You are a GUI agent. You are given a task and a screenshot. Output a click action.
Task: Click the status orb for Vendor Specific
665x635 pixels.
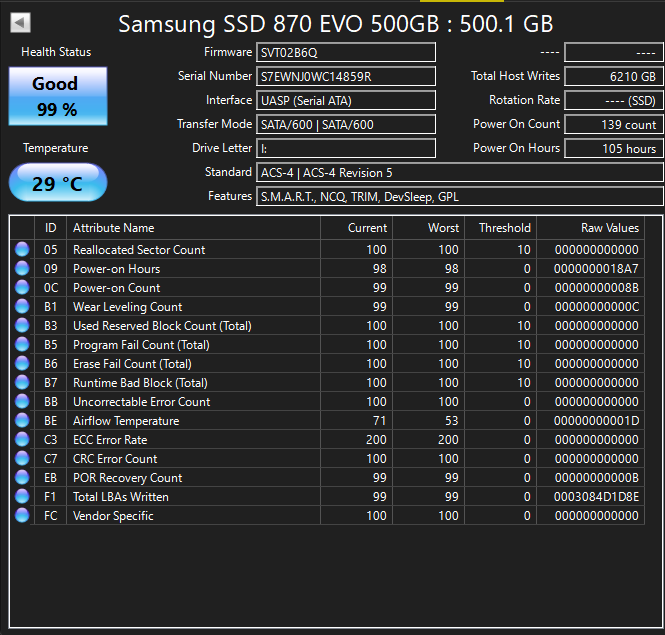tap(22, 515)
